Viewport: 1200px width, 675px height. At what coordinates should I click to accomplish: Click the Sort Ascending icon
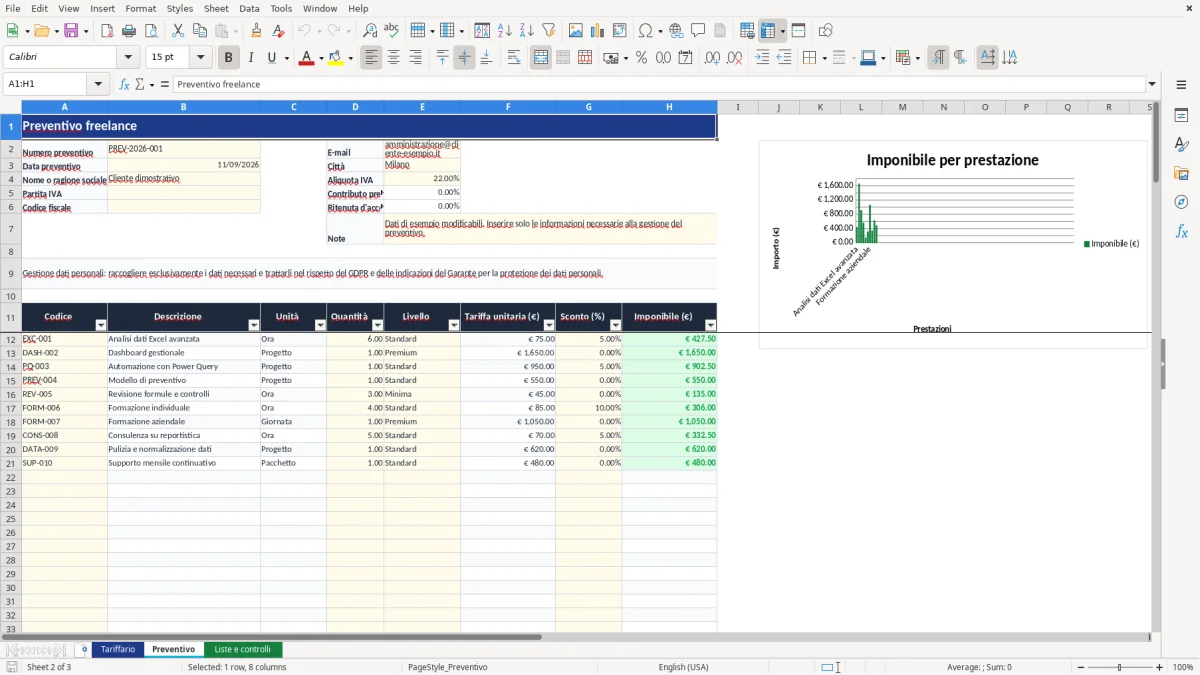504,31
